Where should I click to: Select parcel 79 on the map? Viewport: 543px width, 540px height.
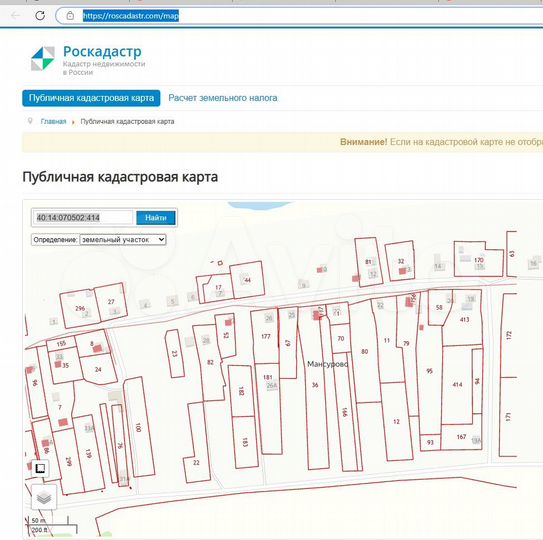pos(406,343)
